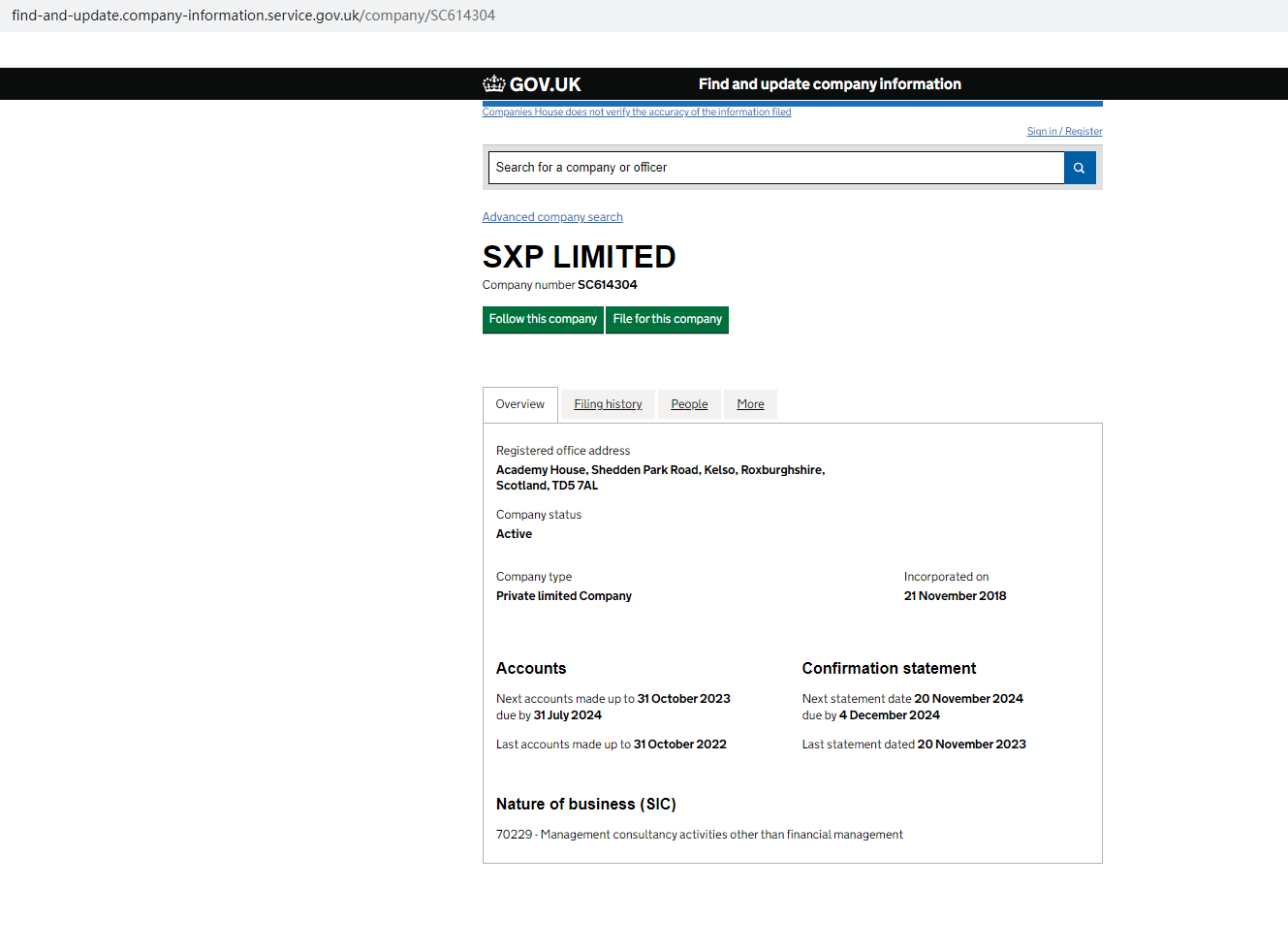Switch to the Filing history tab

coord(608,404)
